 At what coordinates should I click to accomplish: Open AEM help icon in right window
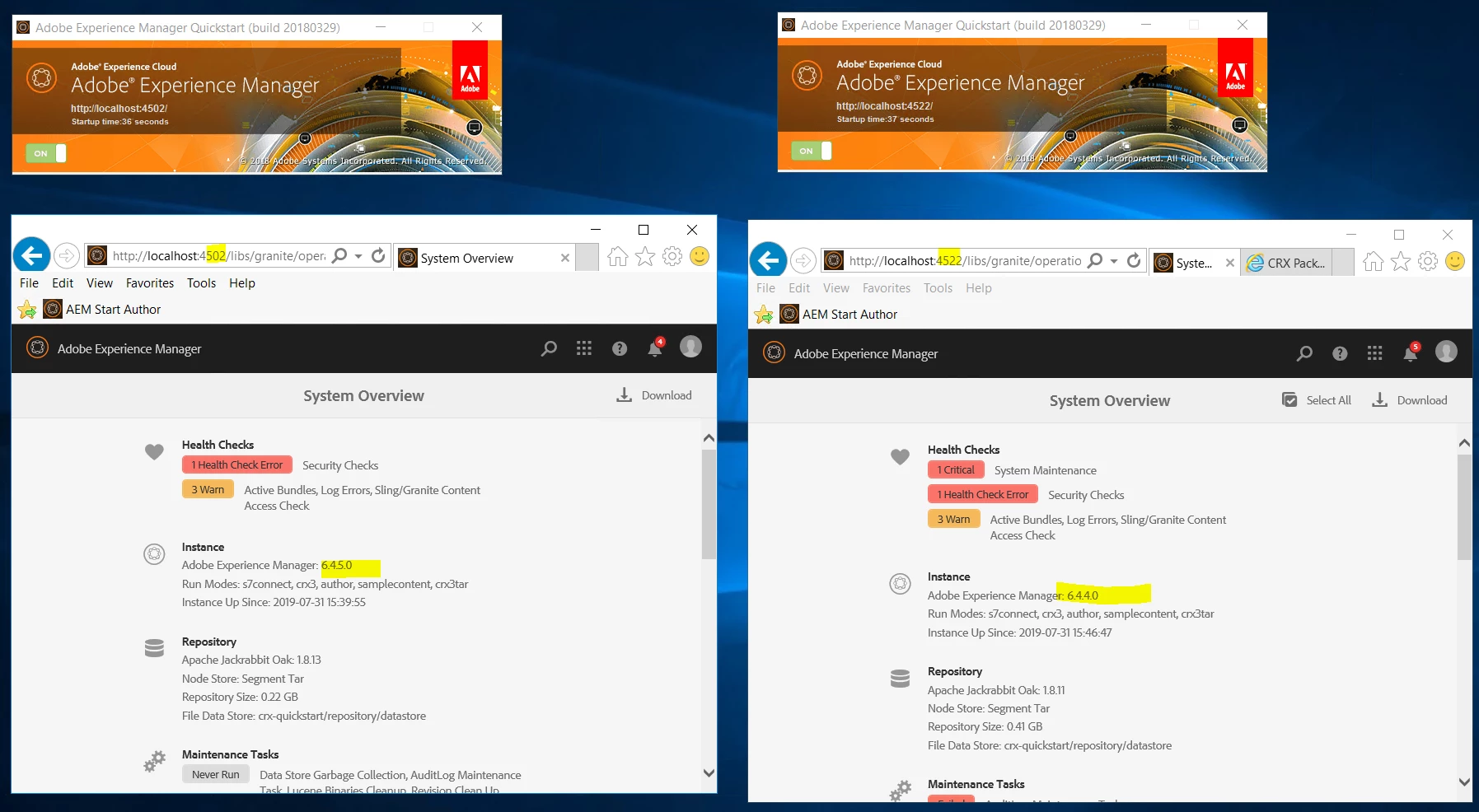point(1340,354)
